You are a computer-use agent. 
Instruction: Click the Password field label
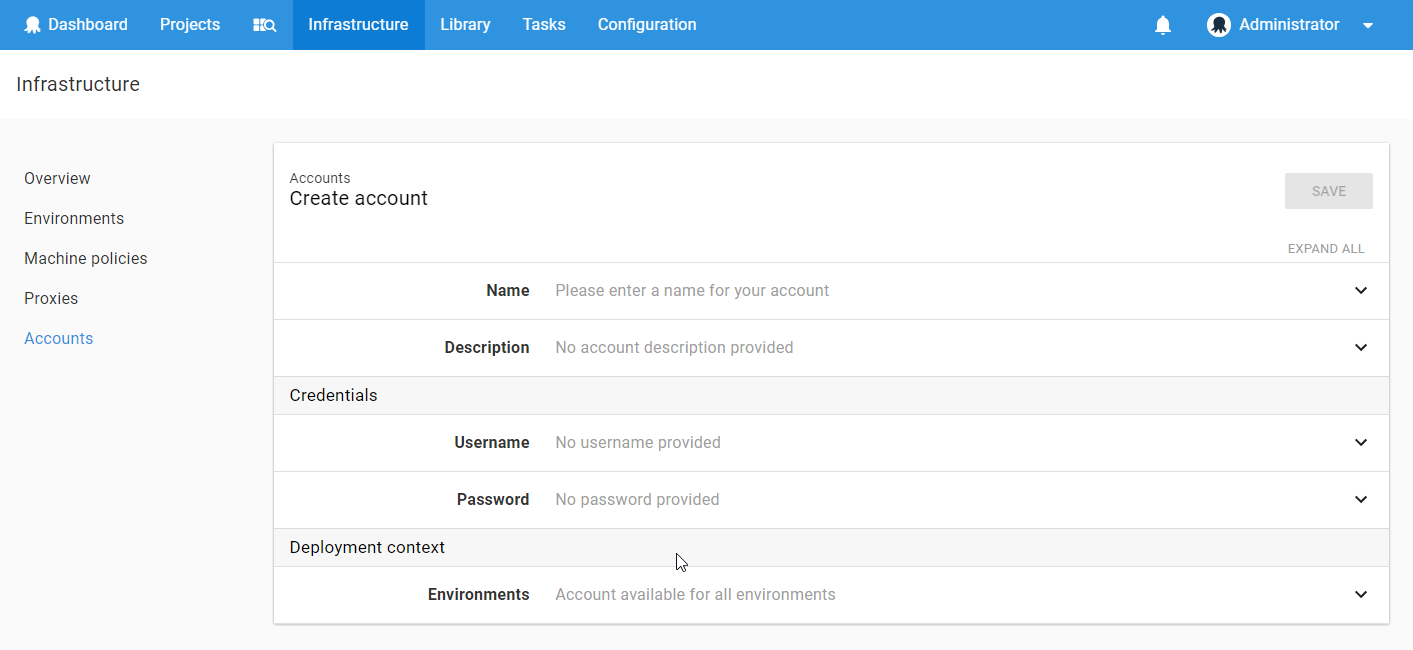(x=493, y=500)
